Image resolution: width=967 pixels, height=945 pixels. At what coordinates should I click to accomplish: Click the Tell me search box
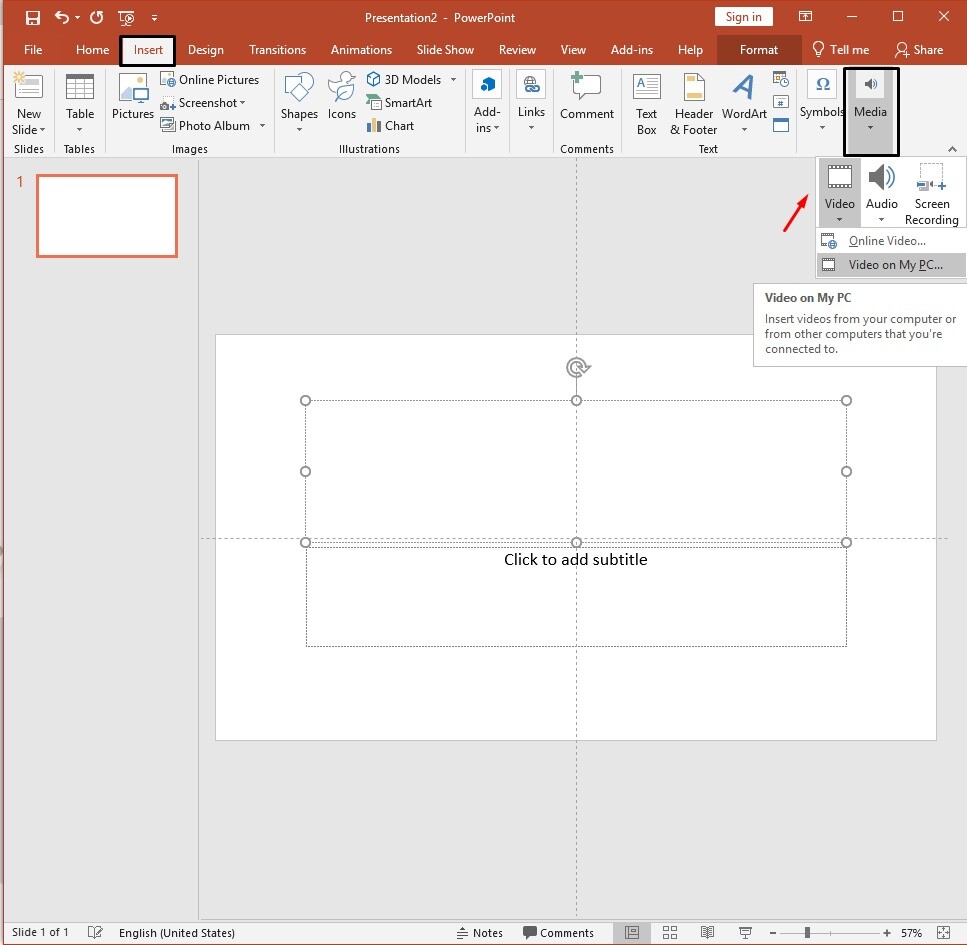pos(841,50)
